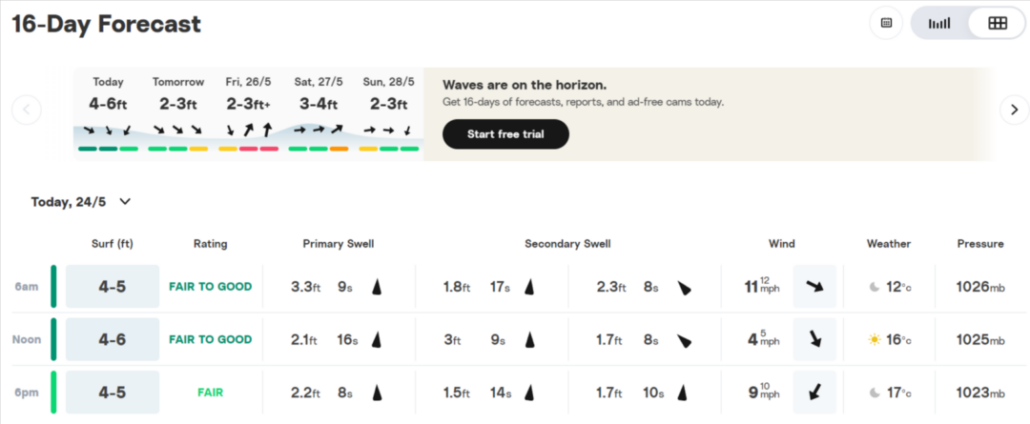The width and height of the screenshot is (1030, 424).
Task: Open the calendar date picker icon
Action: [886, 23]
